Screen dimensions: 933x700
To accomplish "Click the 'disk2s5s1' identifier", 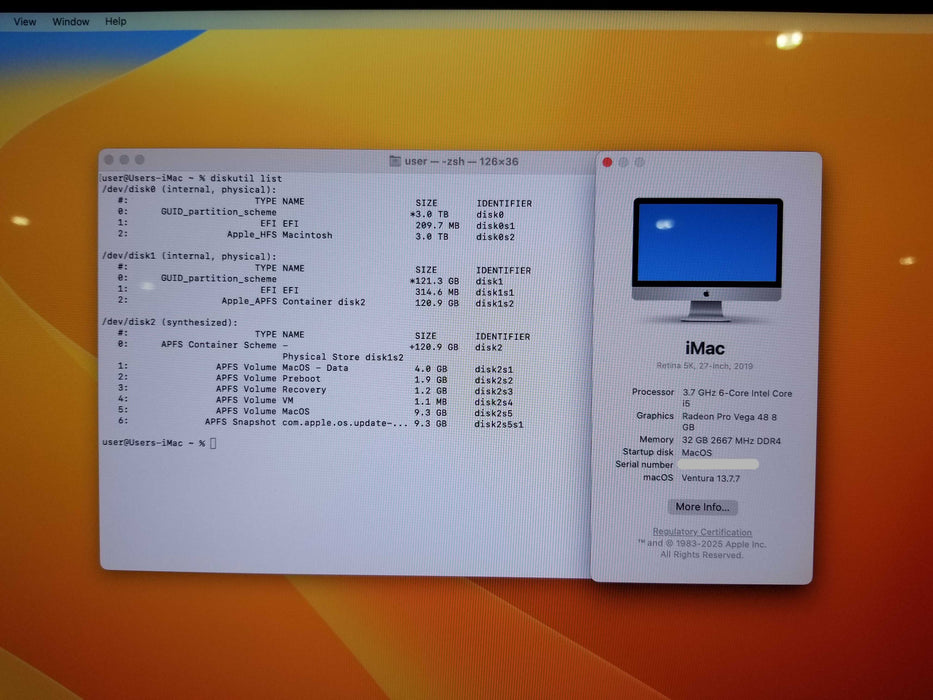I will pyautogui.click(x=499, y=424).
